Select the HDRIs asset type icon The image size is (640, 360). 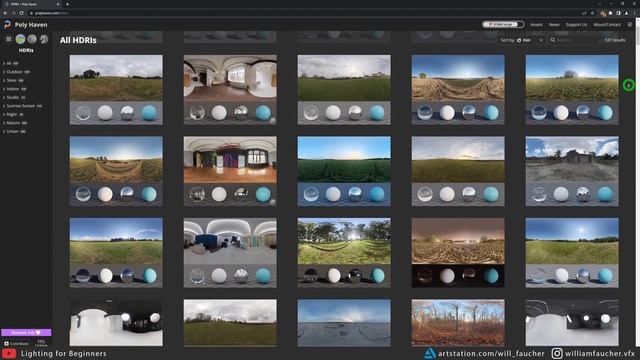[20, 39]
